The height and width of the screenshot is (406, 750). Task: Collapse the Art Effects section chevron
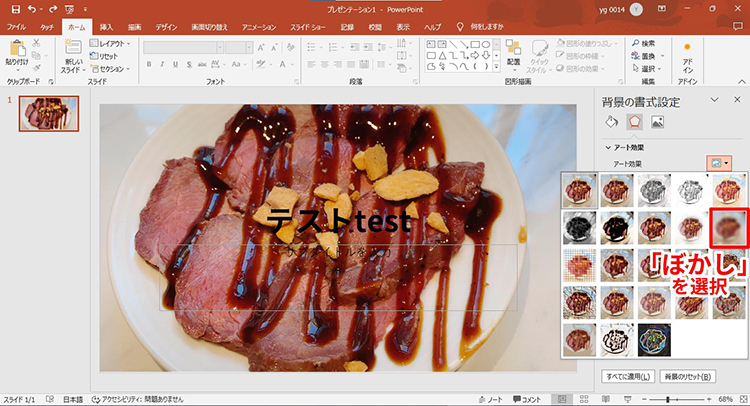[608, 147]
